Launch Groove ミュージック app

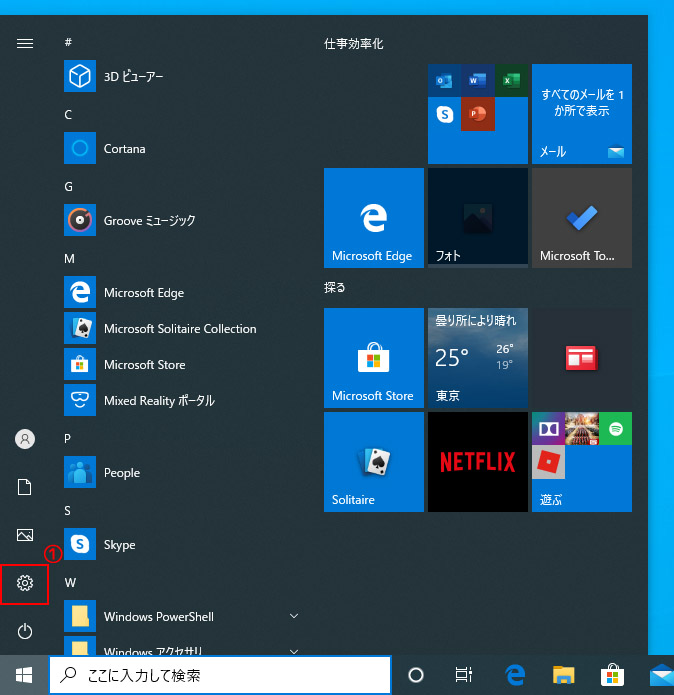[x=182, y=220]
